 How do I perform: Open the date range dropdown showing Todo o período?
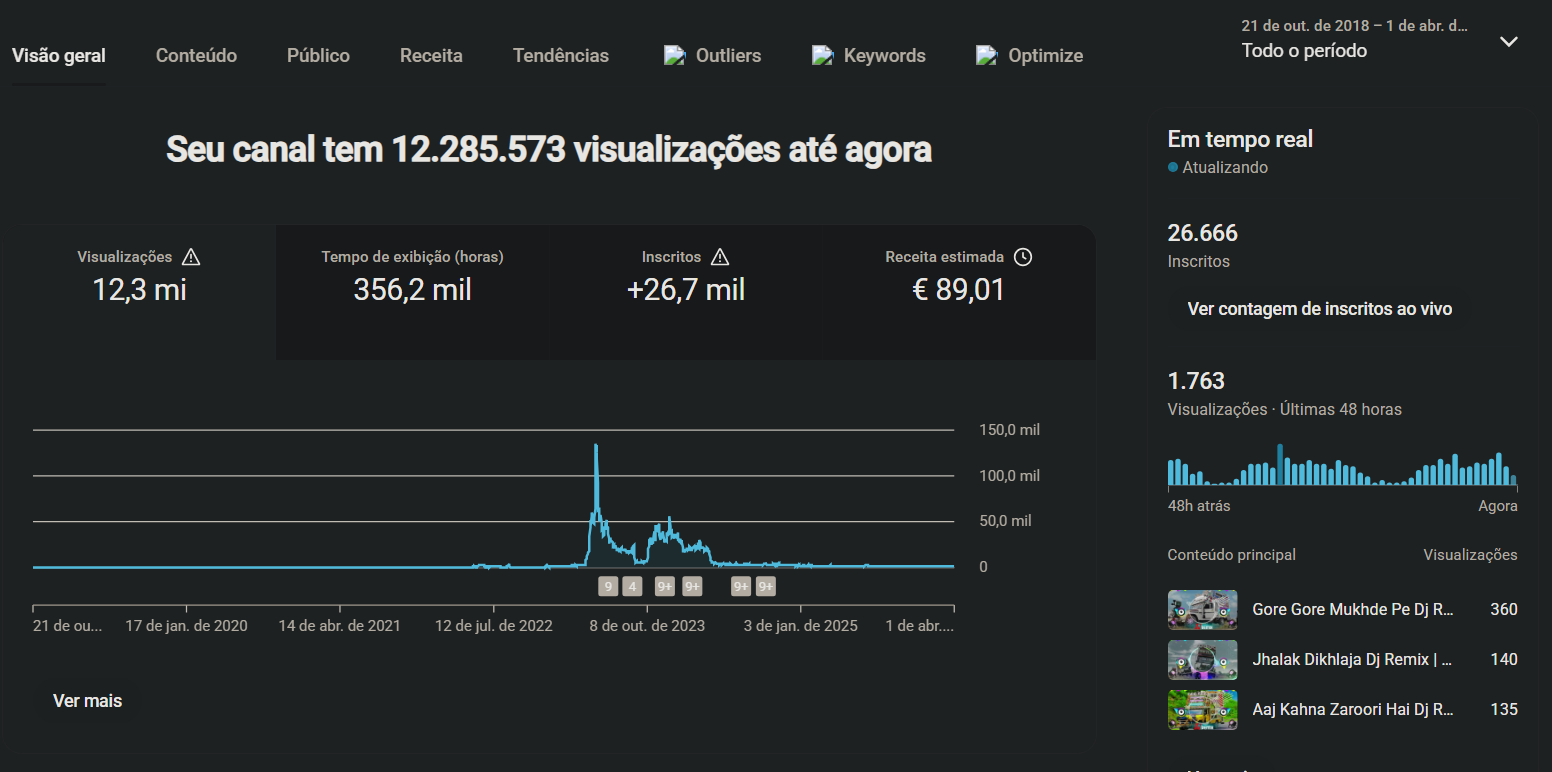coord(1380,40)
